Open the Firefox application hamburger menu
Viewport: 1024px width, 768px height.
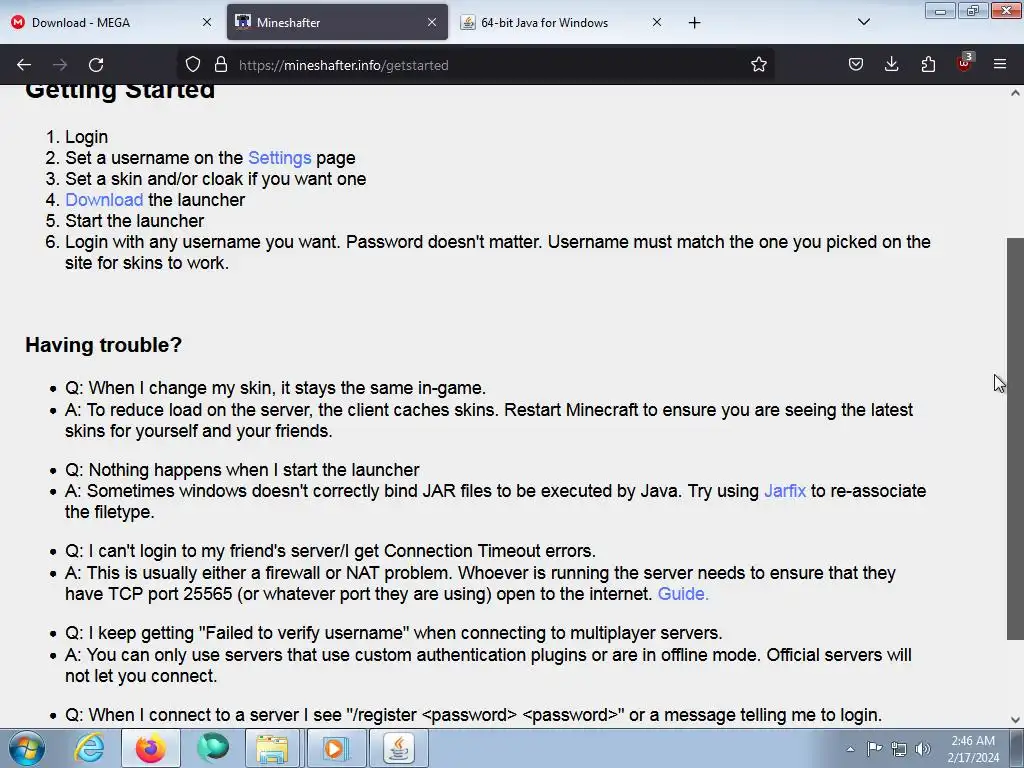pos(1000,65)
